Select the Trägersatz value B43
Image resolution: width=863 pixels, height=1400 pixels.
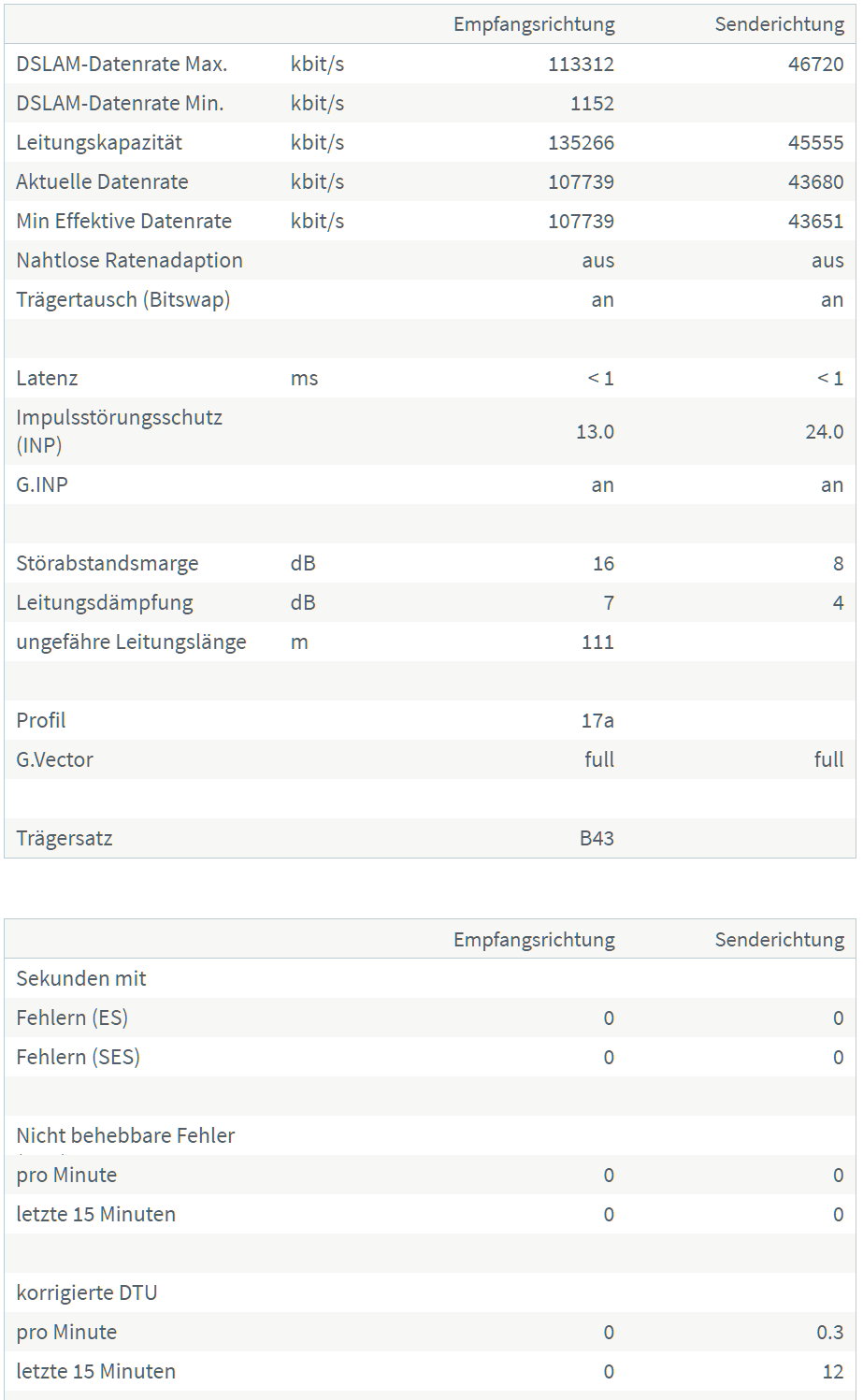597,839
